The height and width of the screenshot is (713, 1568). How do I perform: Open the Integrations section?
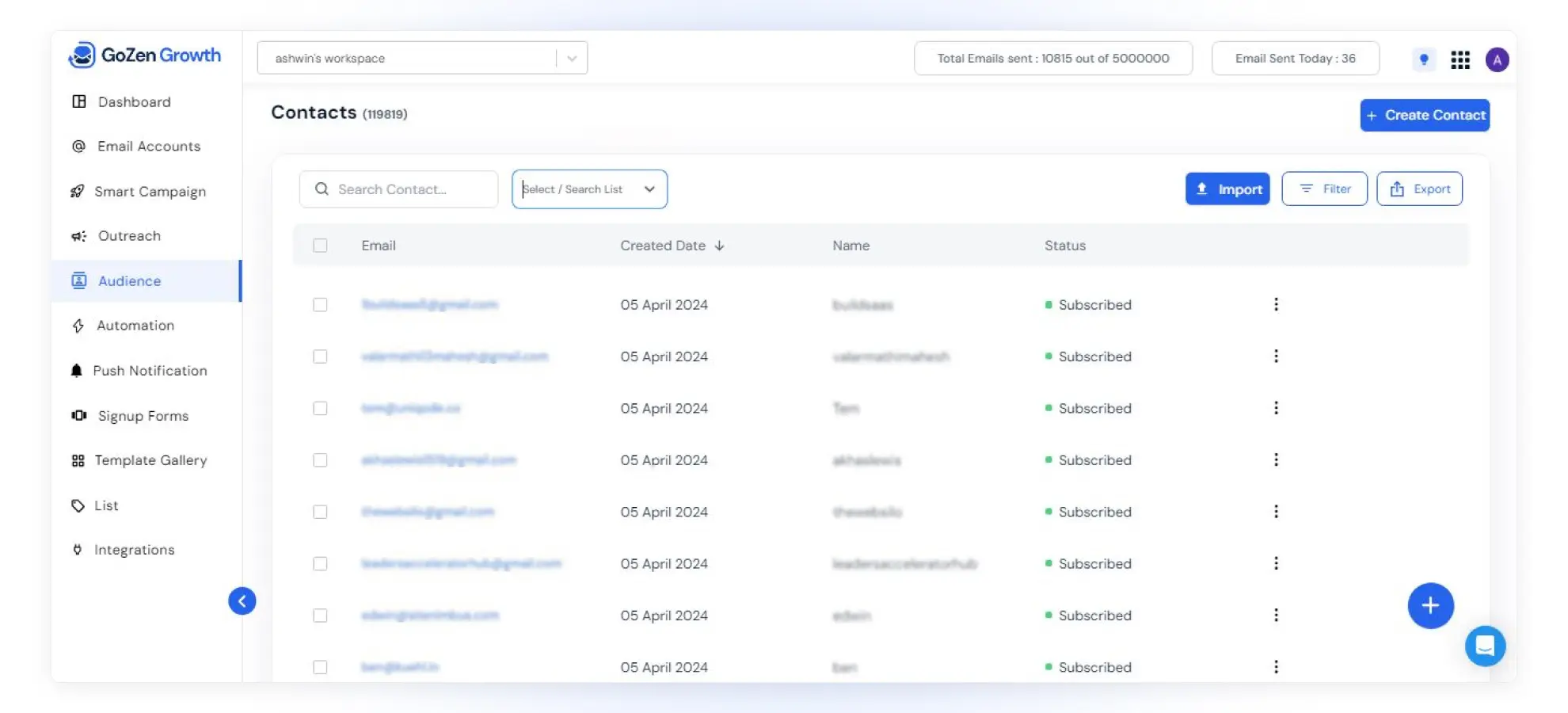click(135, 549)
